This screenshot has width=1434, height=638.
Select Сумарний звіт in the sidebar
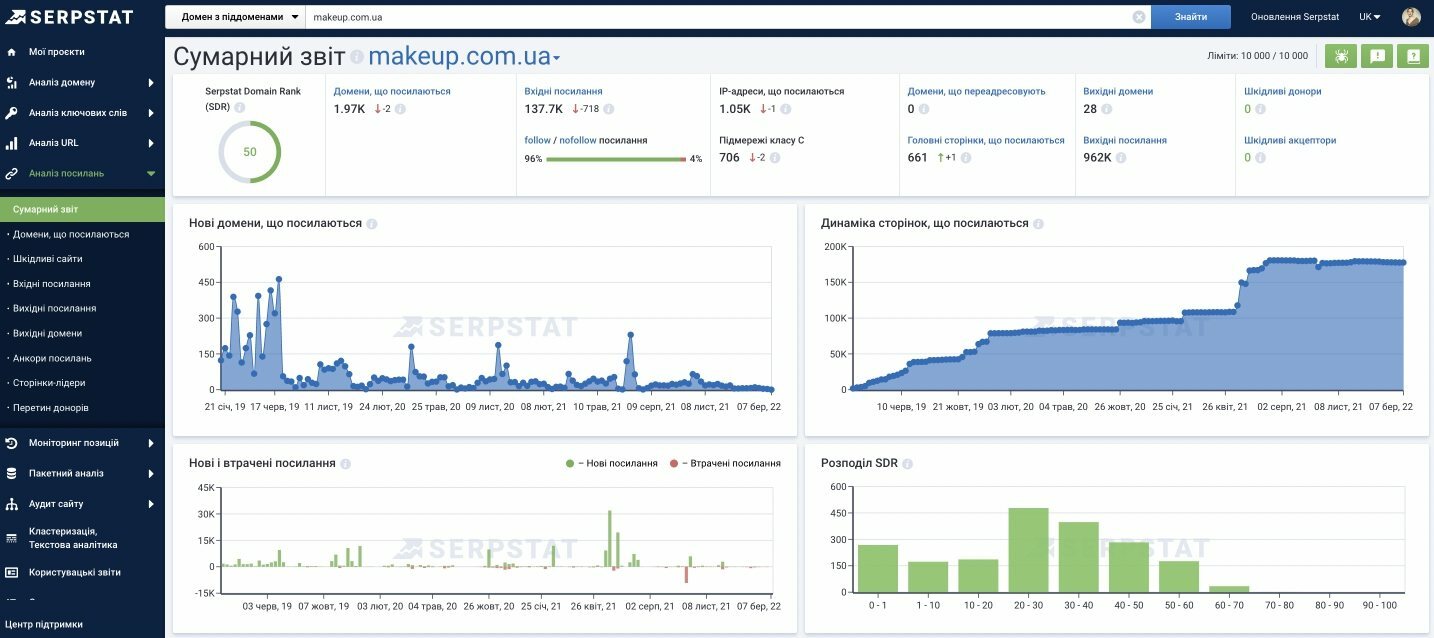click(x=82, y=209)
